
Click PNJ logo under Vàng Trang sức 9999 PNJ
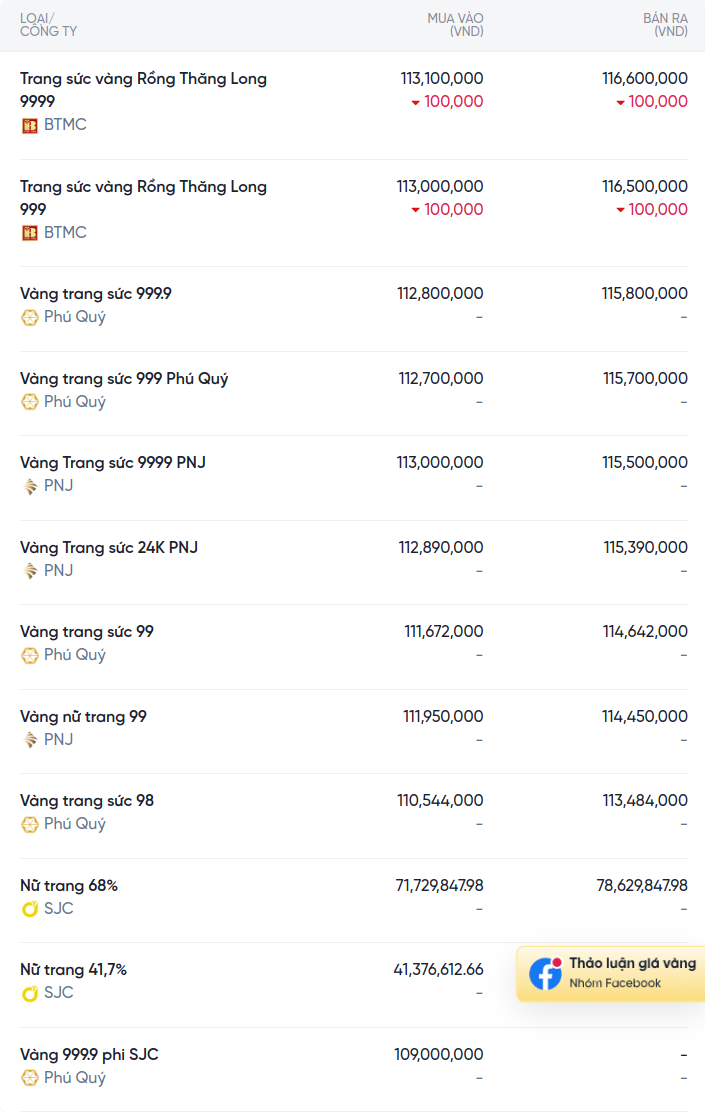[29, 486]
